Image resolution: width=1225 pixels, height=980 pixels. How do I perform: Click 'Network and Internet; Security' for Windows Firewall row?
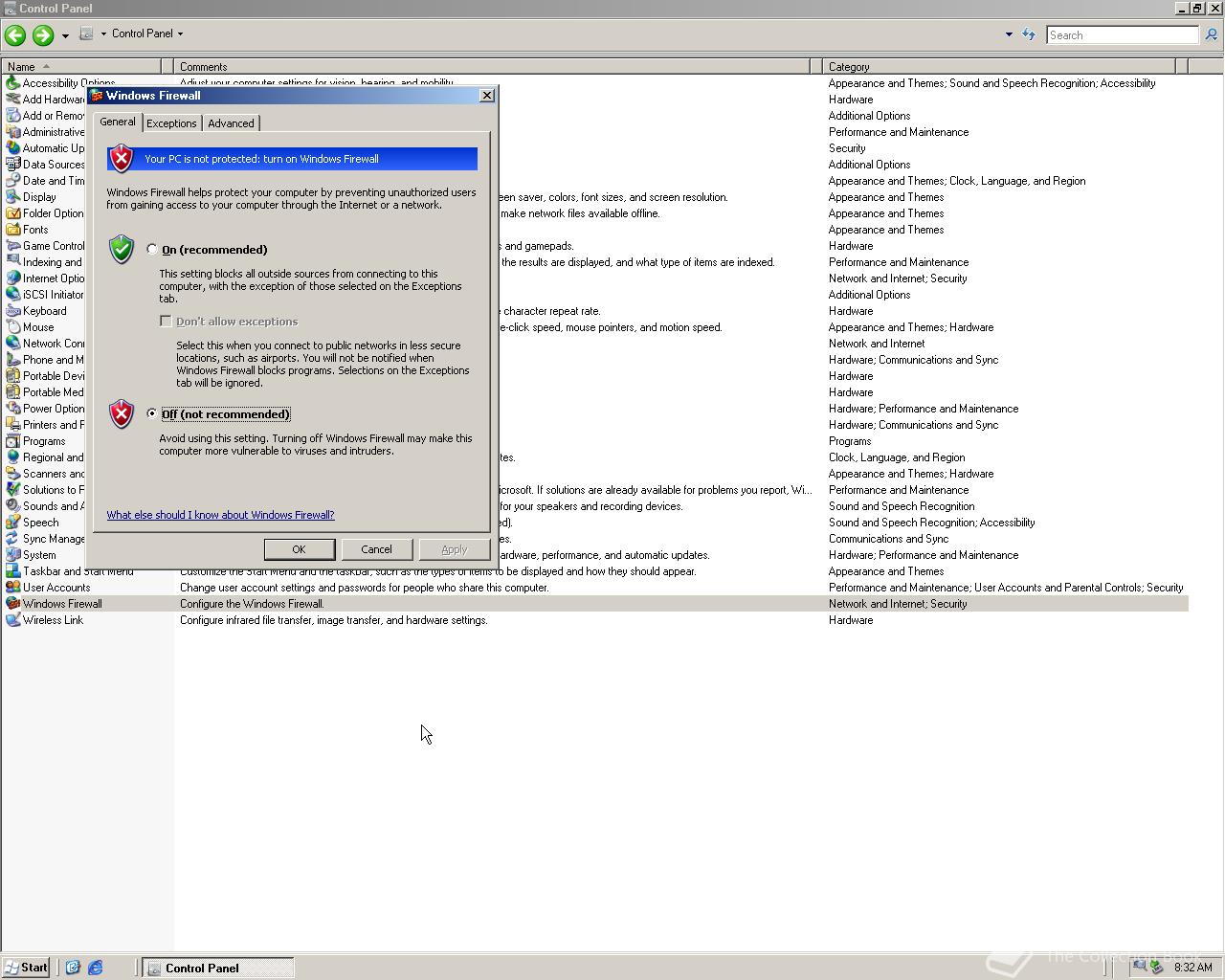tap(898, 604)
